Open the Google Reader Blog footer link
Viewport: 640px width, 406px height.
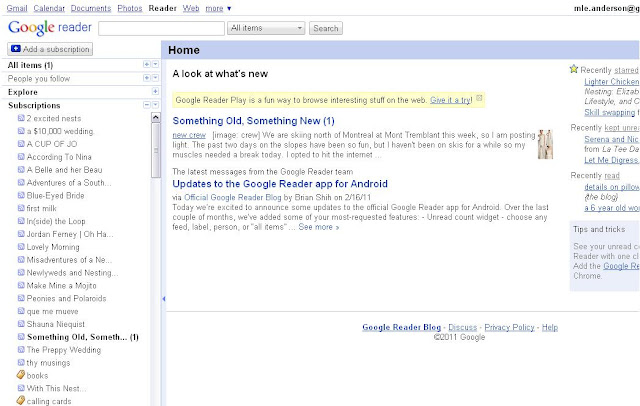pos(402,327)
